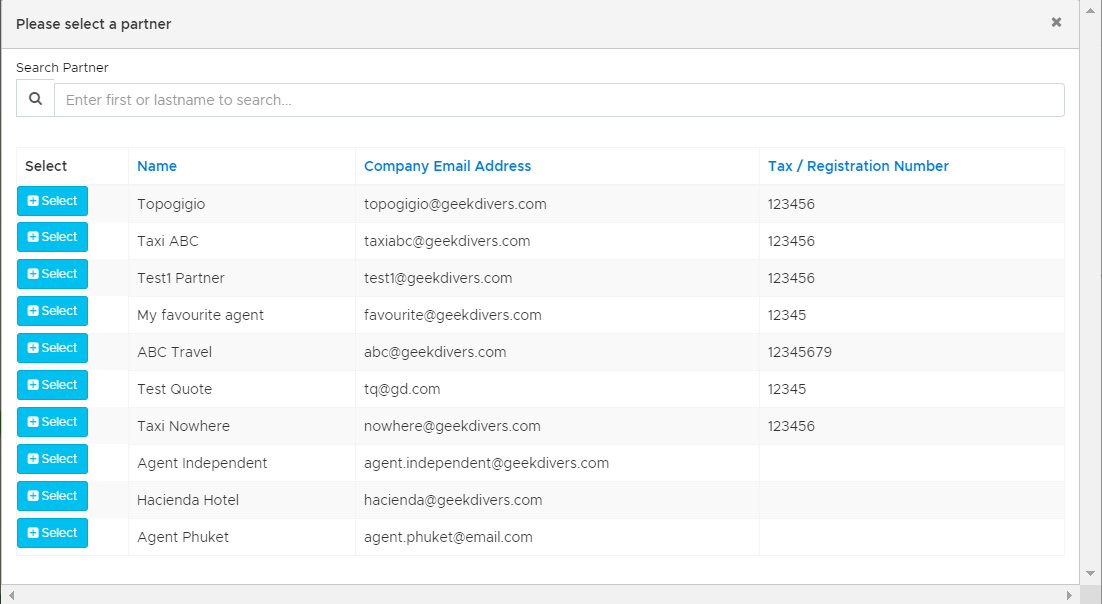Click the taxiabc@geekdivers.com email text
1102x604 pixels.
point(447,241)
